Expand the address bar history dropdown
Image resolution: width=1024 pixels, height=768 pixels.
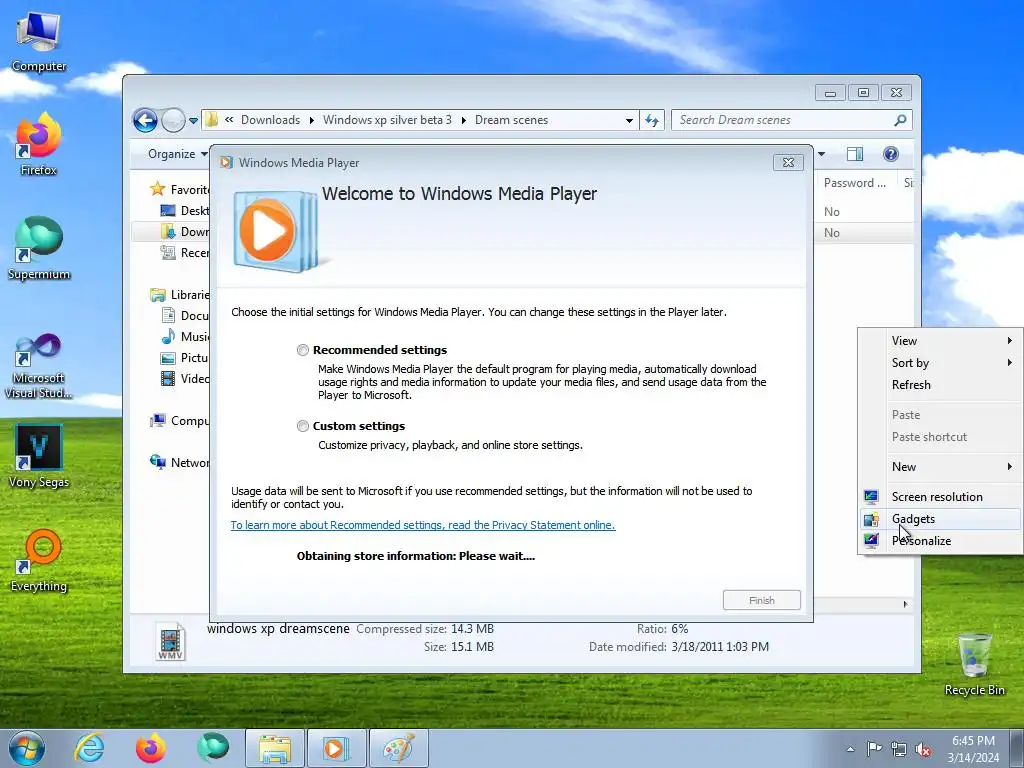coord(629,120)
